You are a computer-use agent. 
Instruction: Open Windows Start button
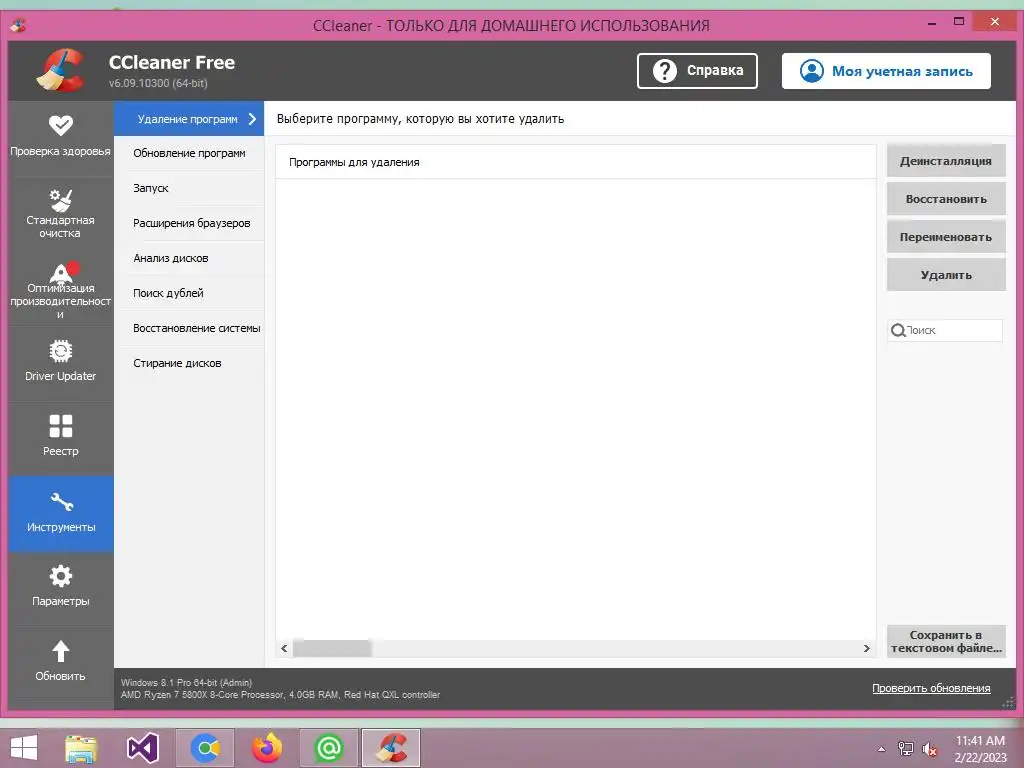[24, 747]
